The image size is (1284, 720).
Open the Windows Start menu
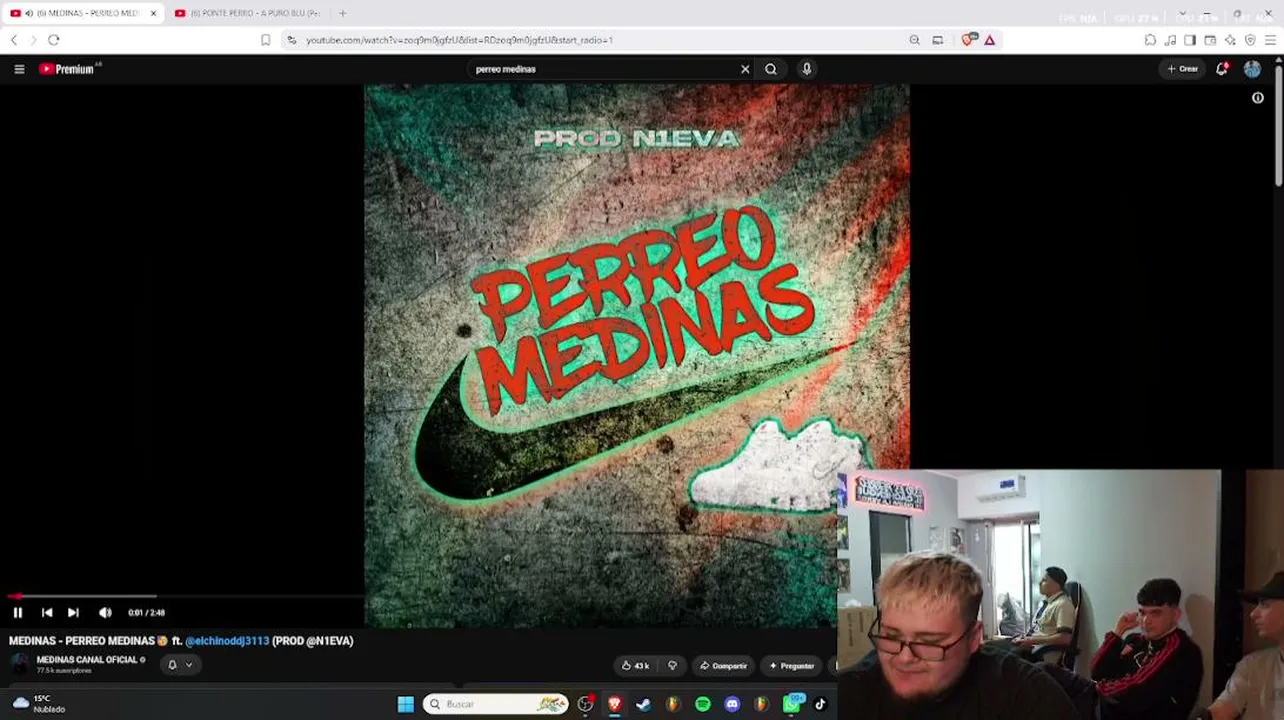coord(406,704)
